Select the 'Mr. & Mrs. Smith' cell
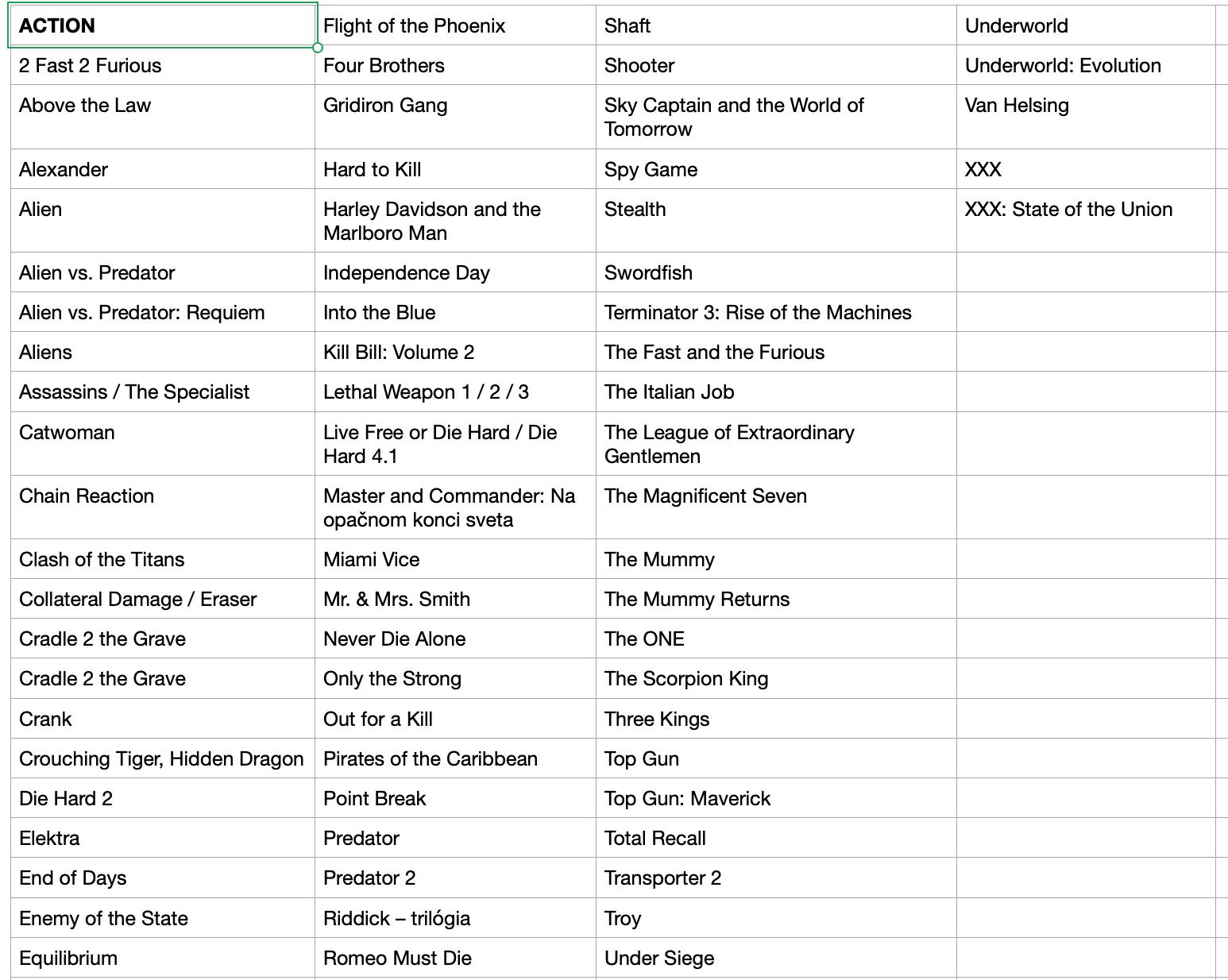 [x=454, y=599]
